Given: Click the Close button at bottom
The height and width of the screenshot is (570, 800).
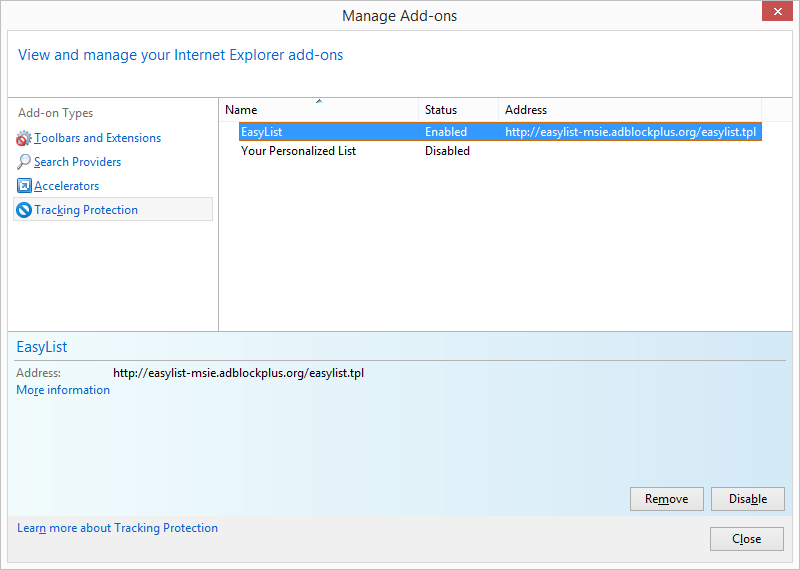Looking at the screenshot, I should [x=746, y=539].
